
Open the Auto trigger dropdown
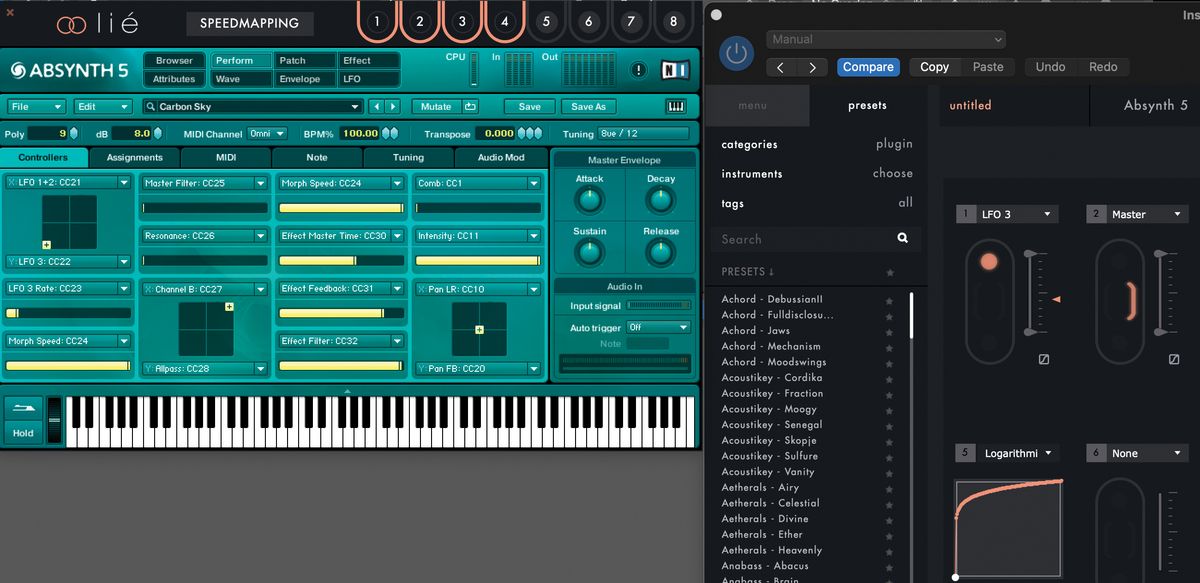[657, 328]
